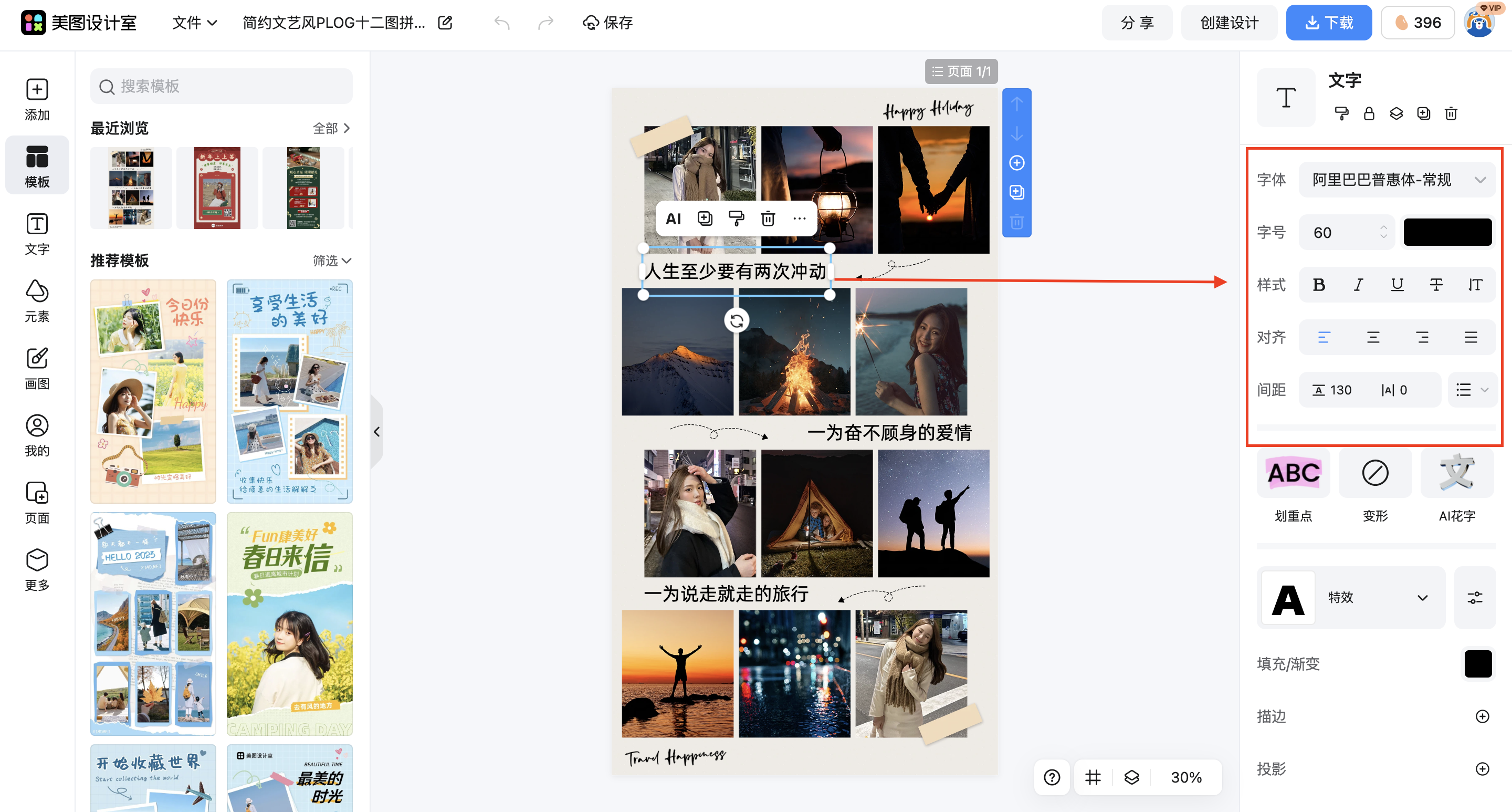Click the text color swatch next to 字号
1512x812 pixels.
click(1447, 232)
